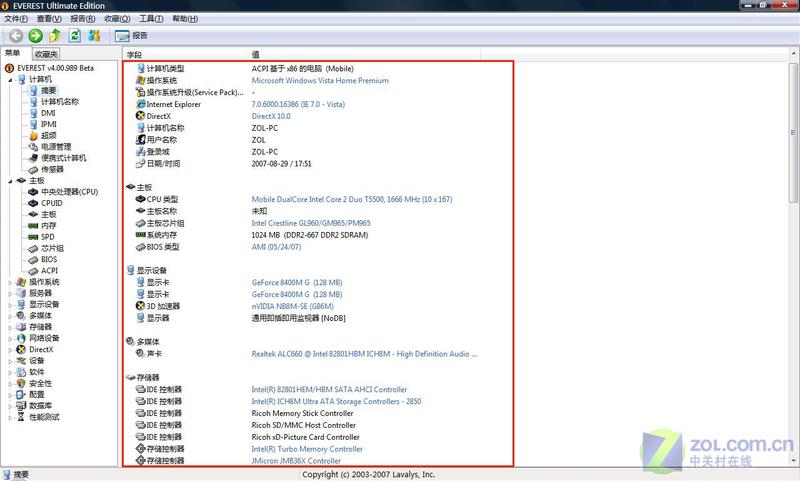Click the CPUID chip icon
This screenshot has width=800, height=481.
coord(33,203)
